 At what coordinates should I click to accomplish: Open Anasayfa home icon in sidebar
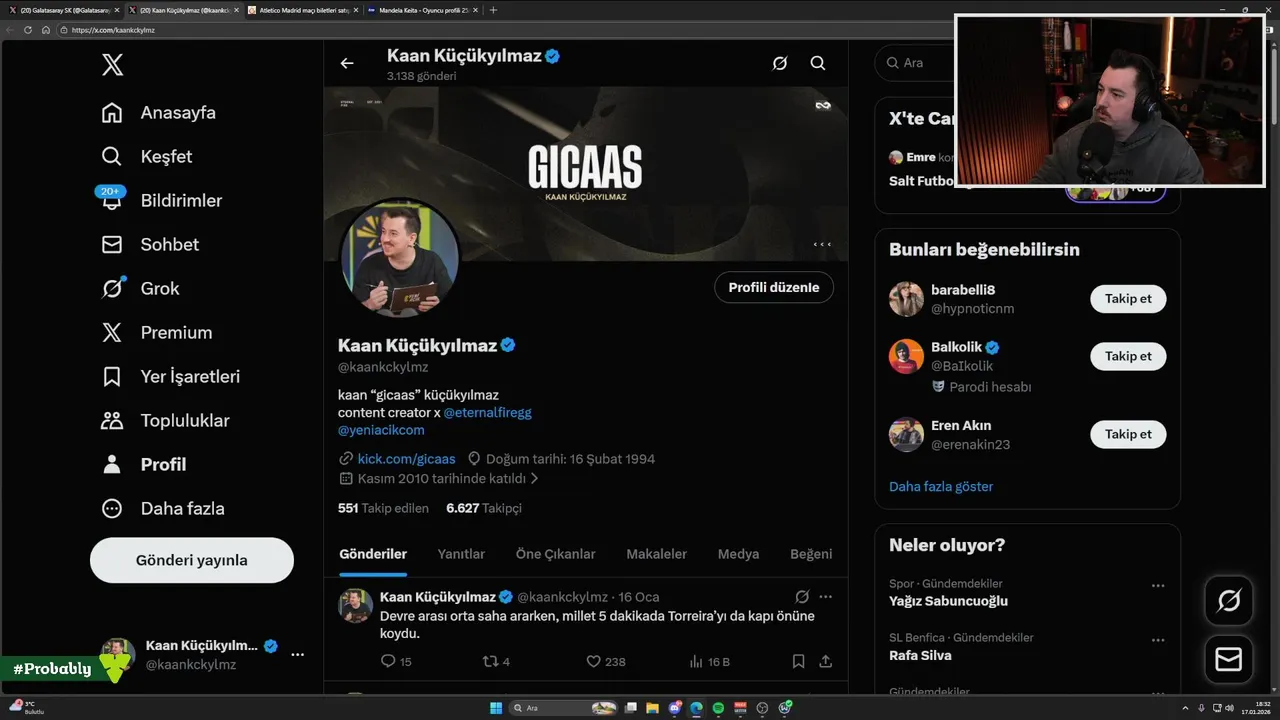point(112,113)
